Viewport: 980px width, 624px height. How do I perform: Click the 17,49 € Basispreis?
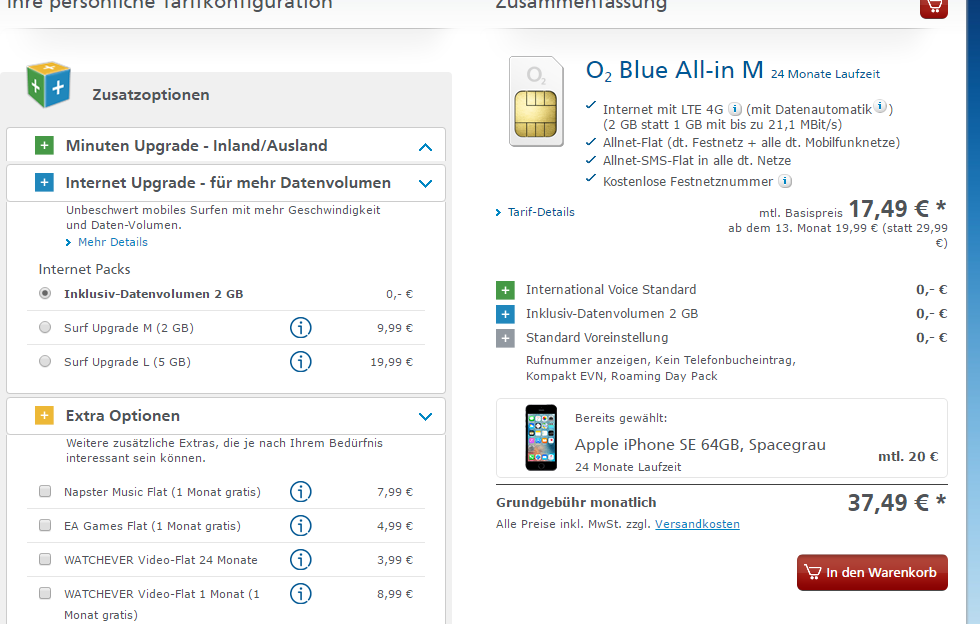(897, 208)
